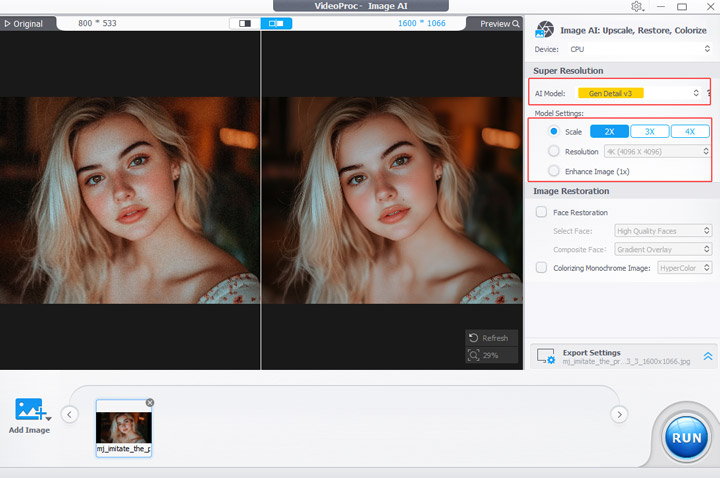Click the output file name in Export Settings
The height and width of the screenshot is (478, 720).
[626, 362]
